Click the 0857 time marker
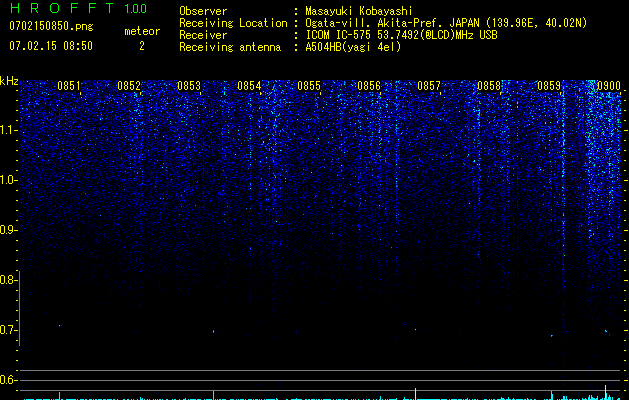 click(429, 86)
